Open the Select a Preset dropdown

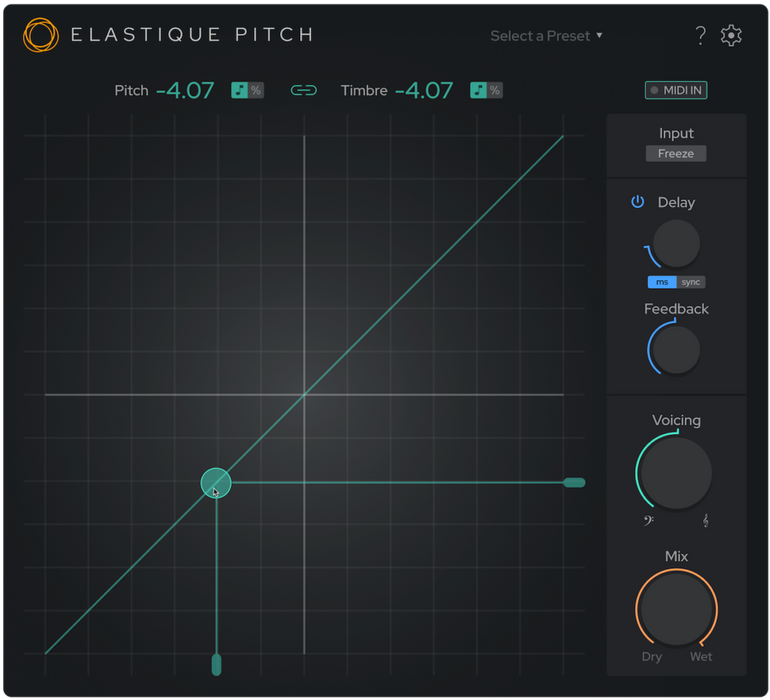tap(547, 36)
